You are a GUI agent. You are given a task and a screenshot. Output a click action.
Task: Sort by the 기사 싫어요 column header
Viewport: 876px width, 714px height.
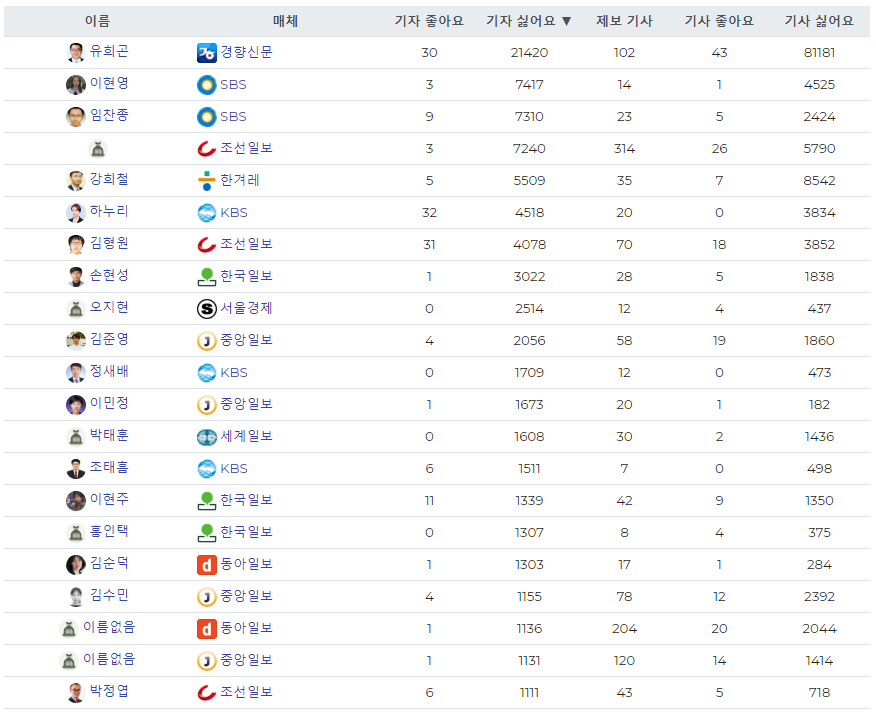(819, 21)
